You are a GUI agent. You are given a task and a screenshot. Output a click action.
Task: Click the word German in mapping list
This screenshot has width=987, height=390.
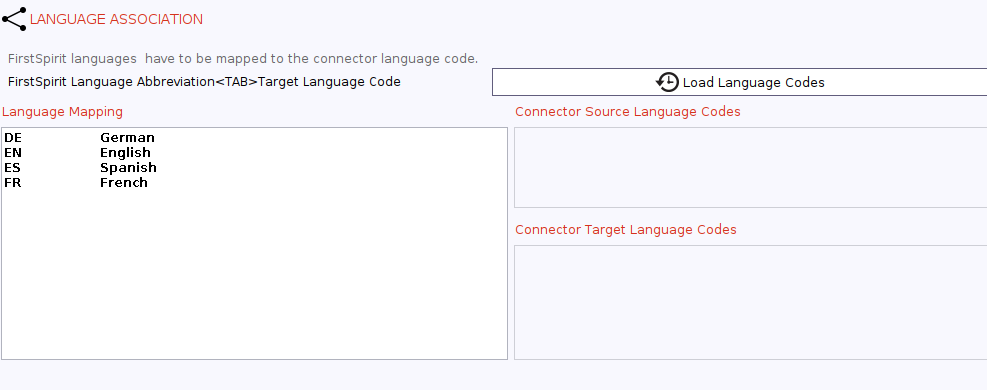point(127,137)
